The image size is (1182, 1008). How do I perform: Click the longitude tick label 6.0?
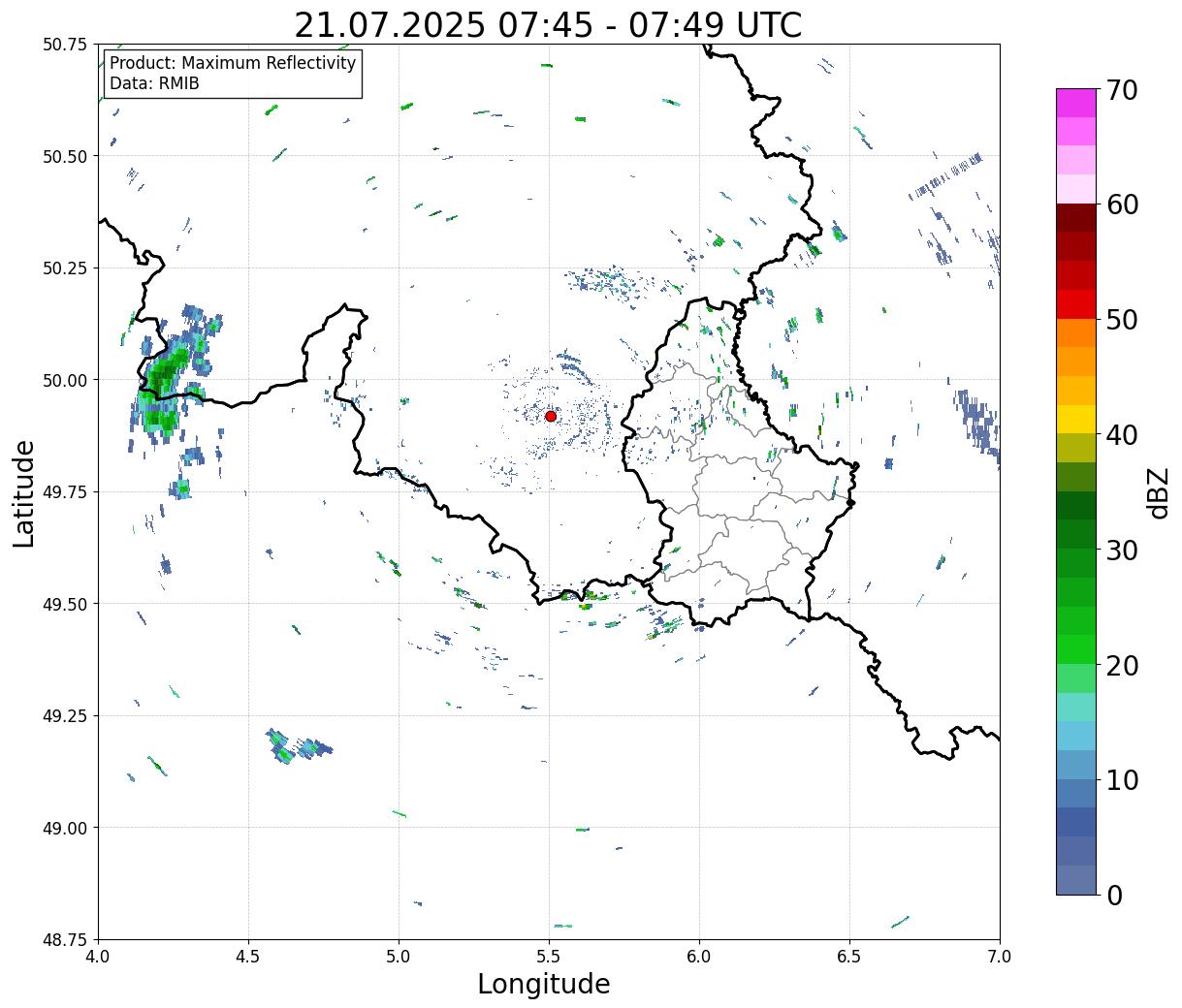coord(699,957)
